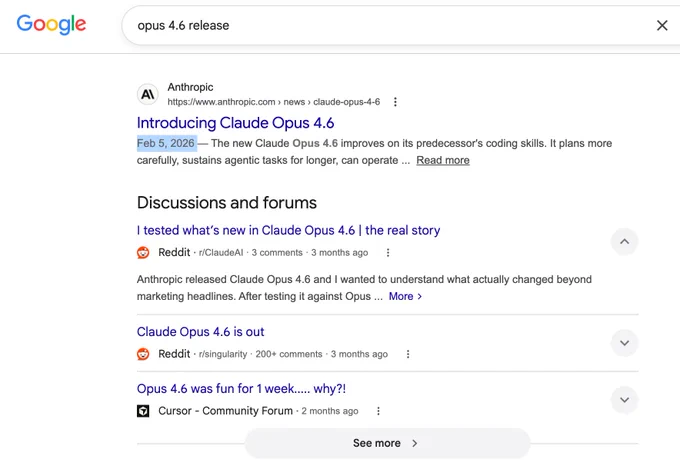The height and width of the screenshot is (476, 680).
Task: Click the Cursor Community Forum icon
Action: 143,411
